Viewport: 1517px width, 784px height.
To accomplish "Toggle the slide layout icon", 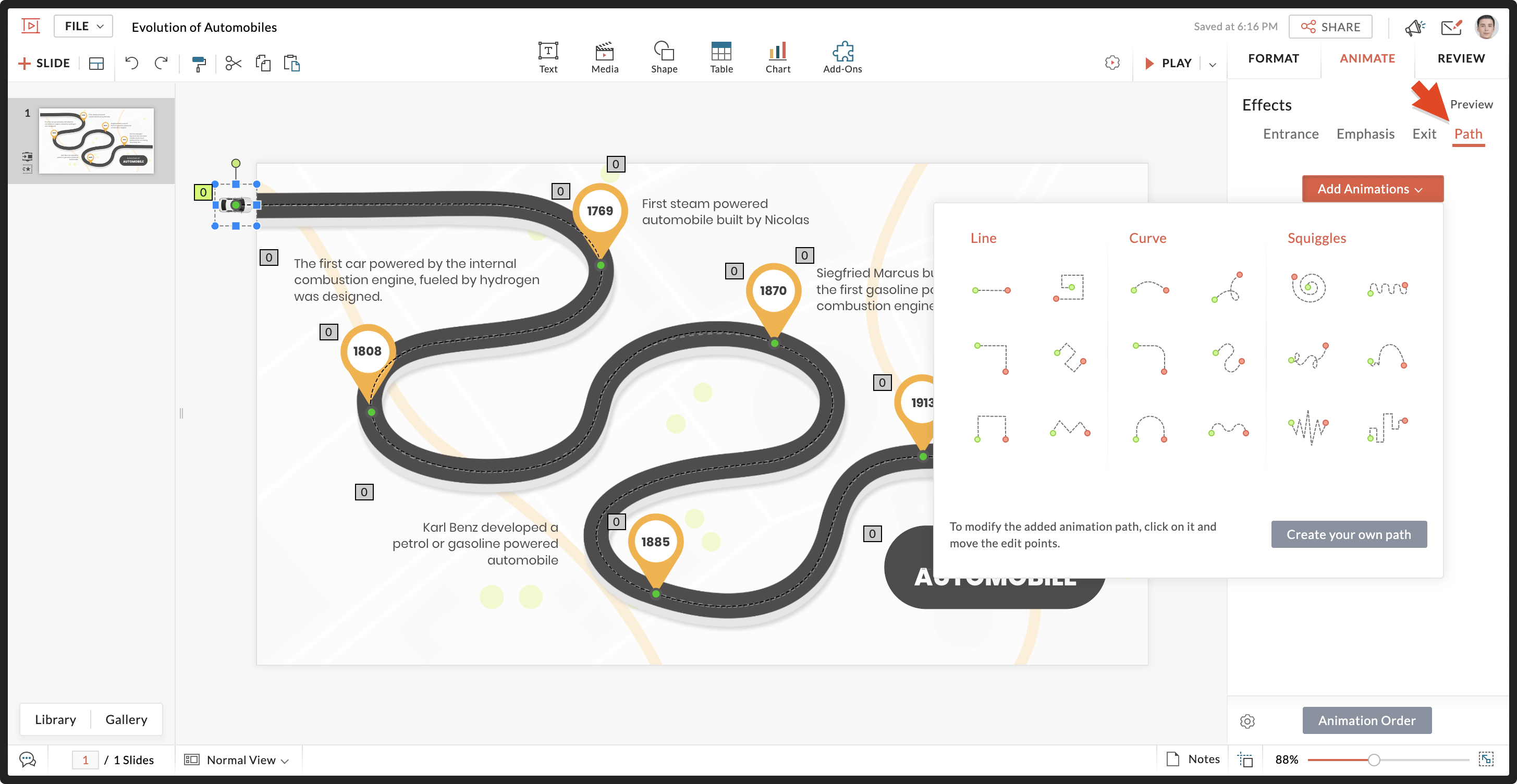I will [x=96, y=63].
